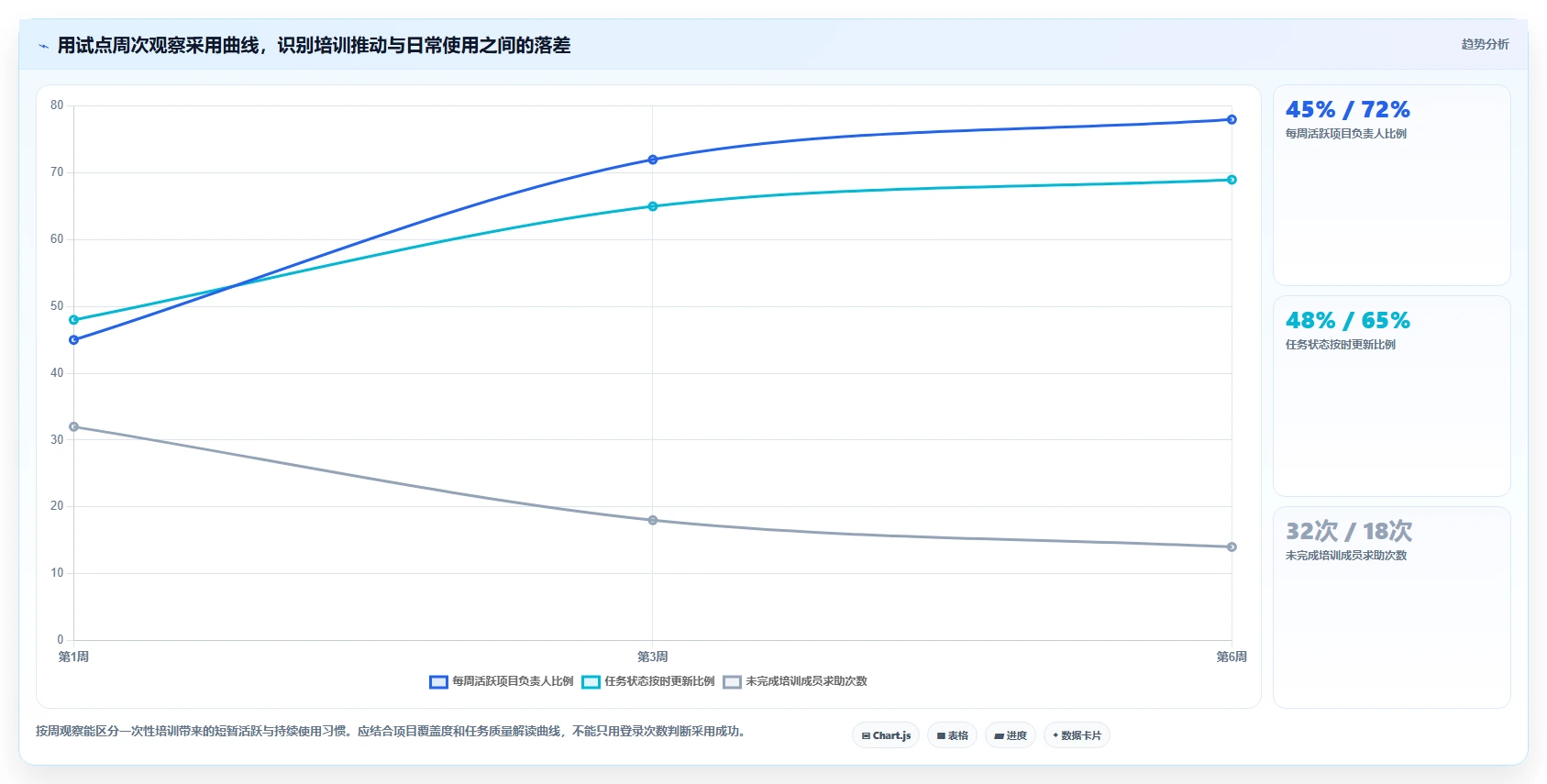Viewport: 1547px width, 784px height.
Task: Select the blue line point at 第1周
Action: click(74, 340)
